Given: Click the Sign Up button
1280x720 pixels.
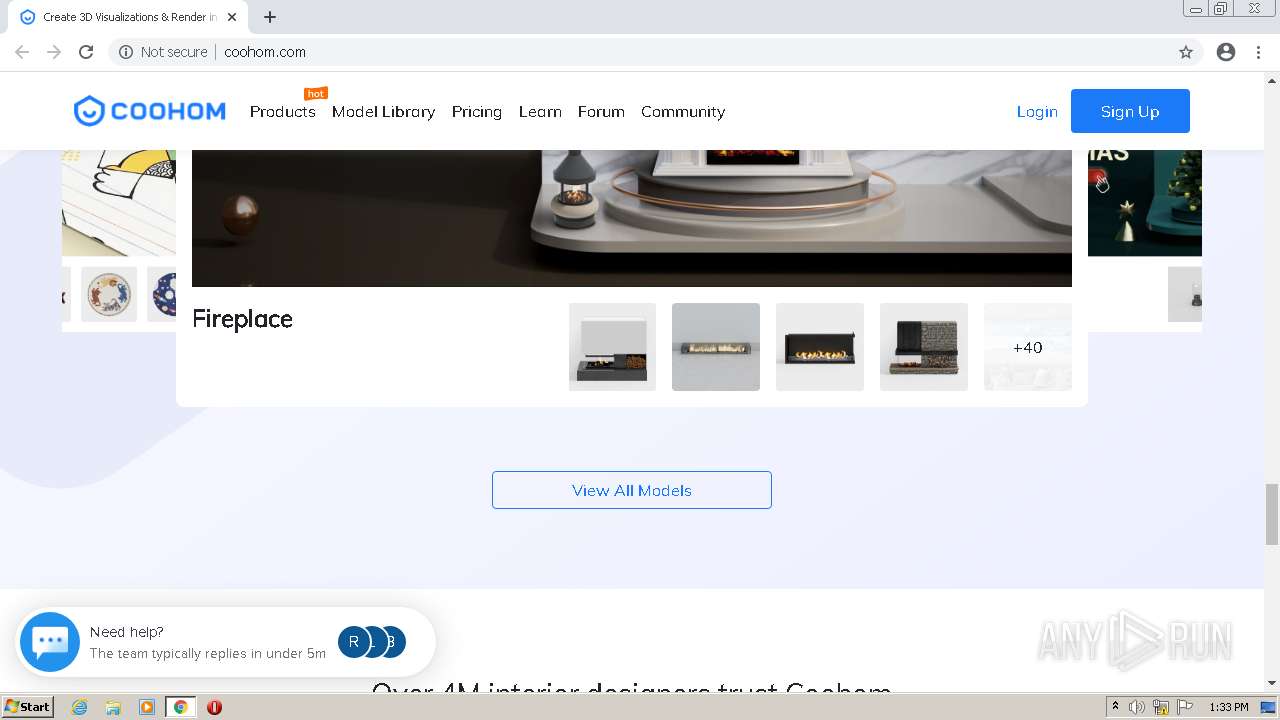Looking at the screenshot, I should tap(1130, 111).
